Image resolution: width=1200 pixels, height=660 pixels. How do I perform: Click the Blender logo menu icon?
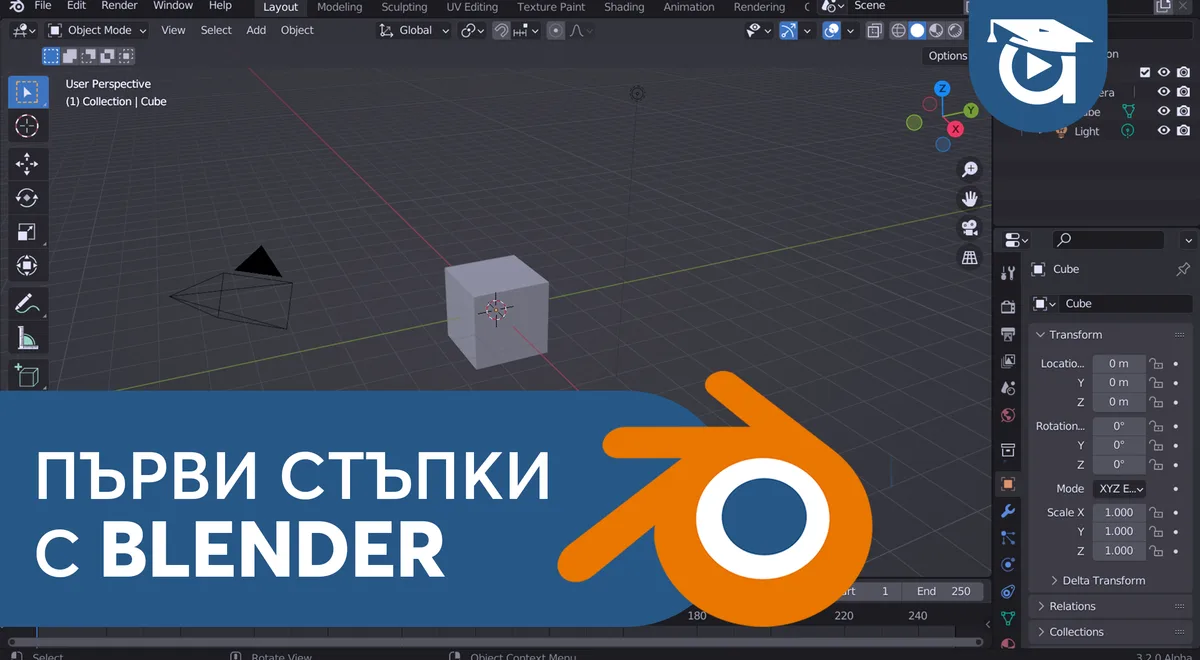coord(16,6)
